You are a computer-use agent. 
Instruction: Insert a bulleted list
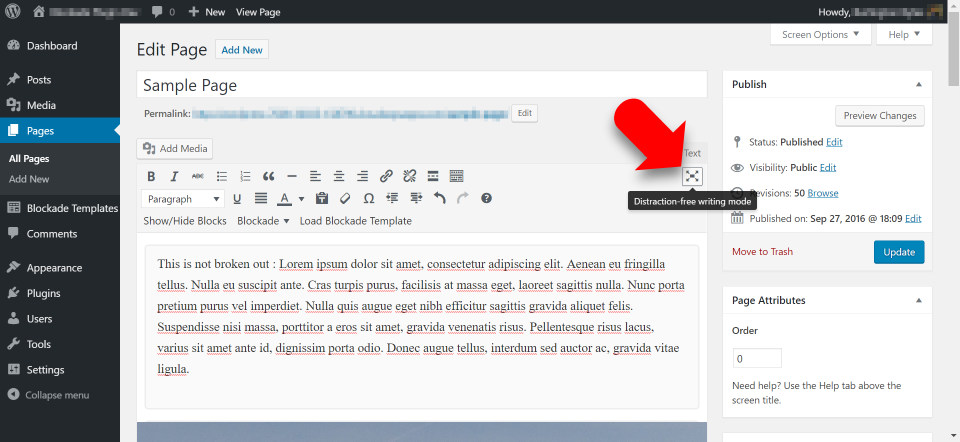222,176
